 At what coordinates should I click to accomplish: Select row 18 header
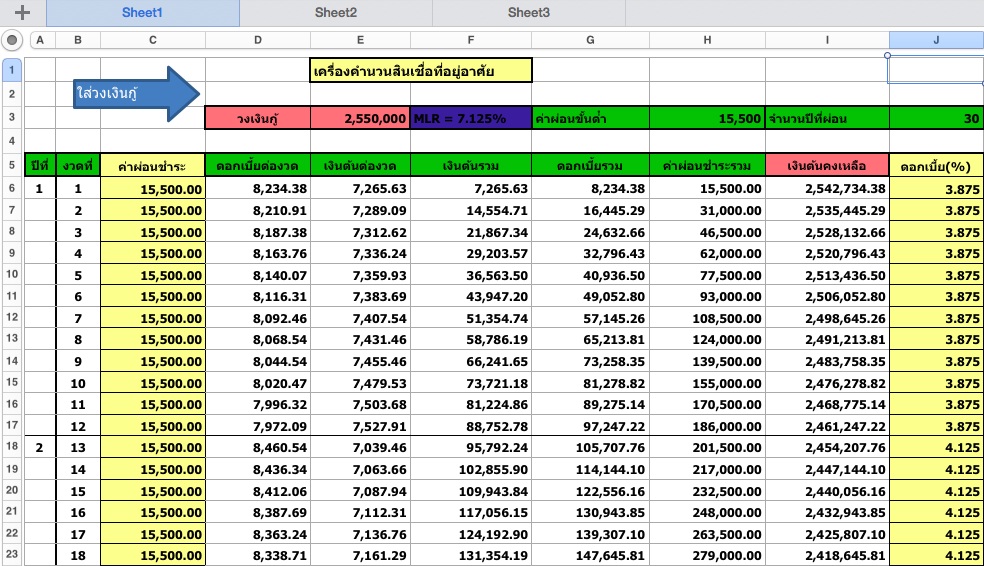pos(12,447)
